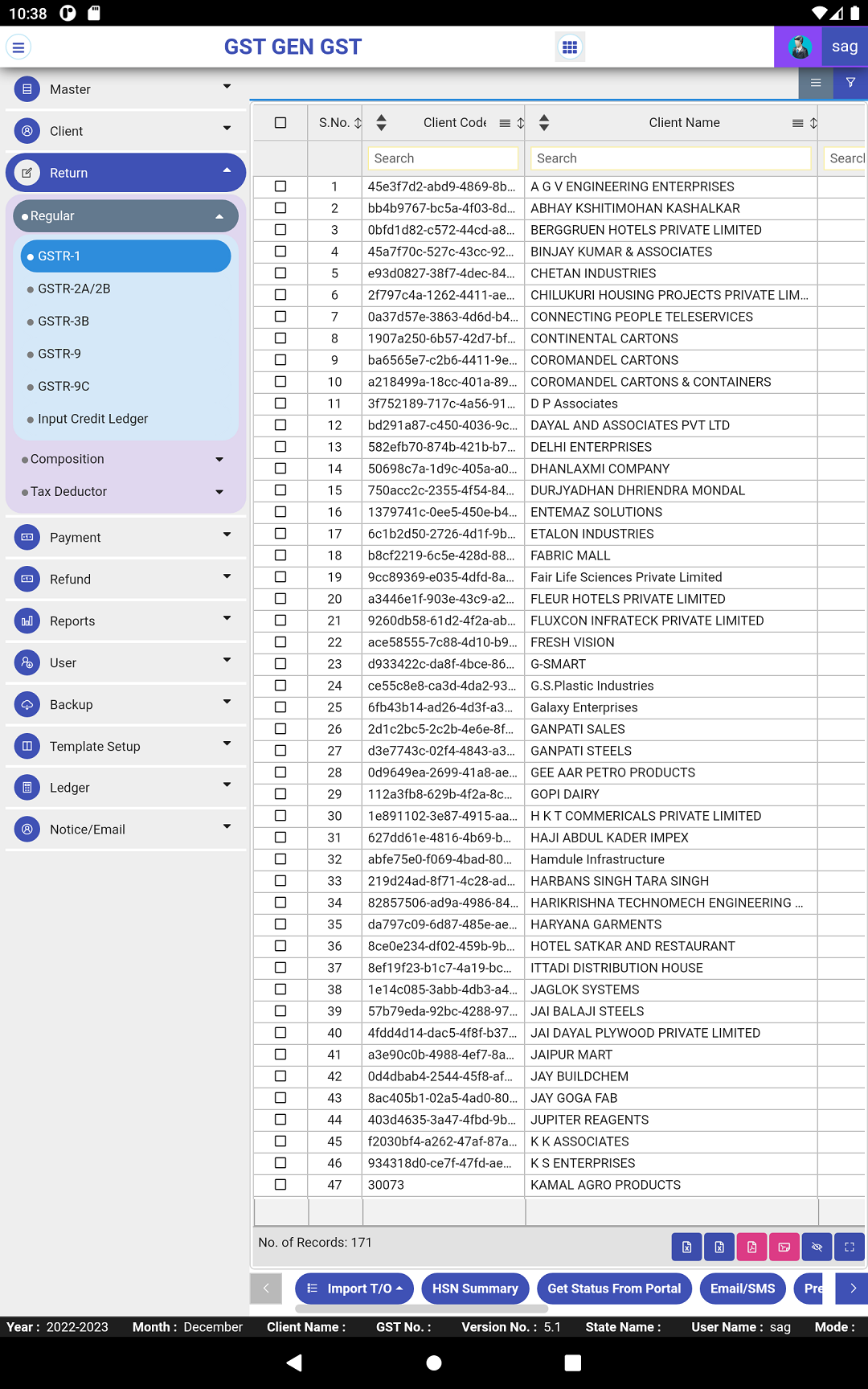Click the Email/SMS button
Image resolution: width=868 pixels, height=1389 pixels.
[x=743, y=1289]
